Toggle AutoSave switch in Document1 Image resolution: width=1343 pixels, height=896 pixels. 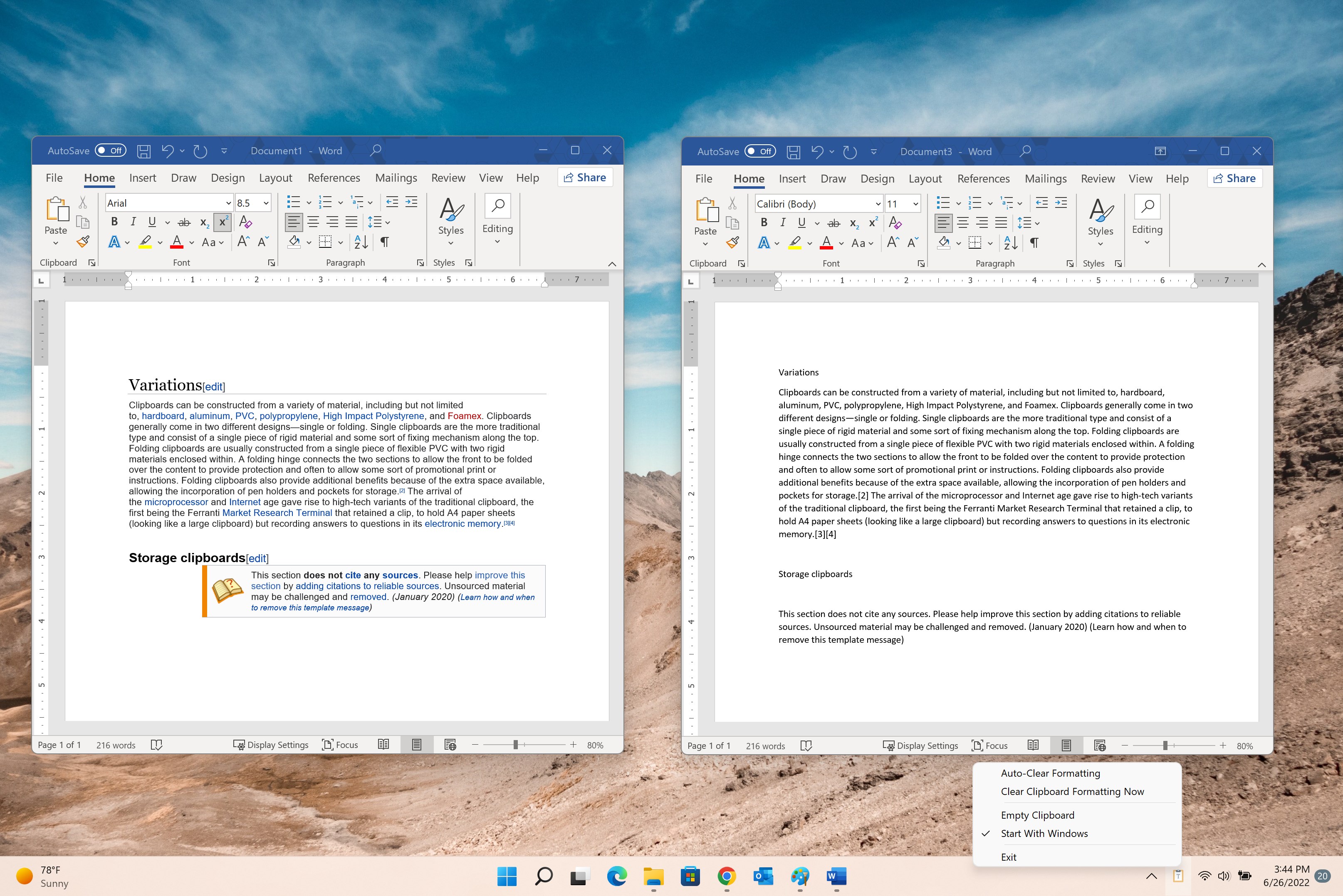coord(111,150)
